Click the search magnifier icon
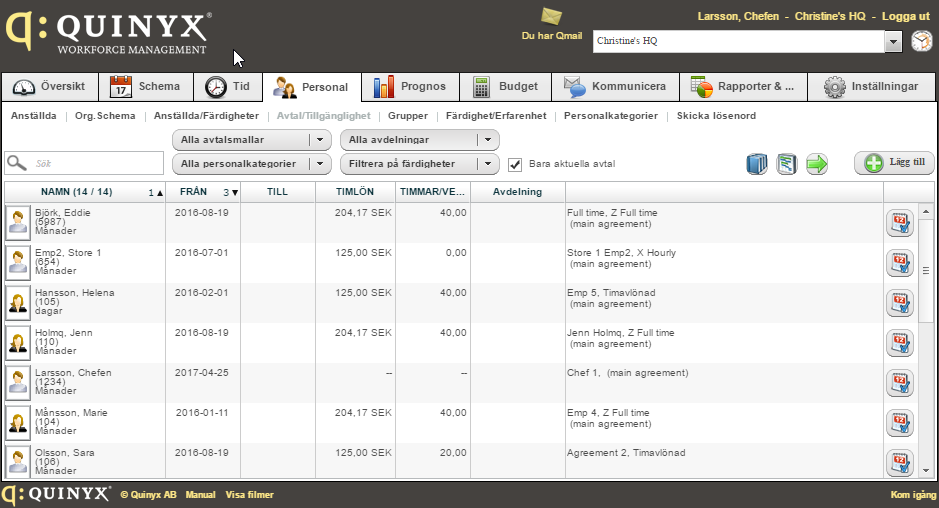The width and height of the screenshot is (939, 508). pos(17,163)
